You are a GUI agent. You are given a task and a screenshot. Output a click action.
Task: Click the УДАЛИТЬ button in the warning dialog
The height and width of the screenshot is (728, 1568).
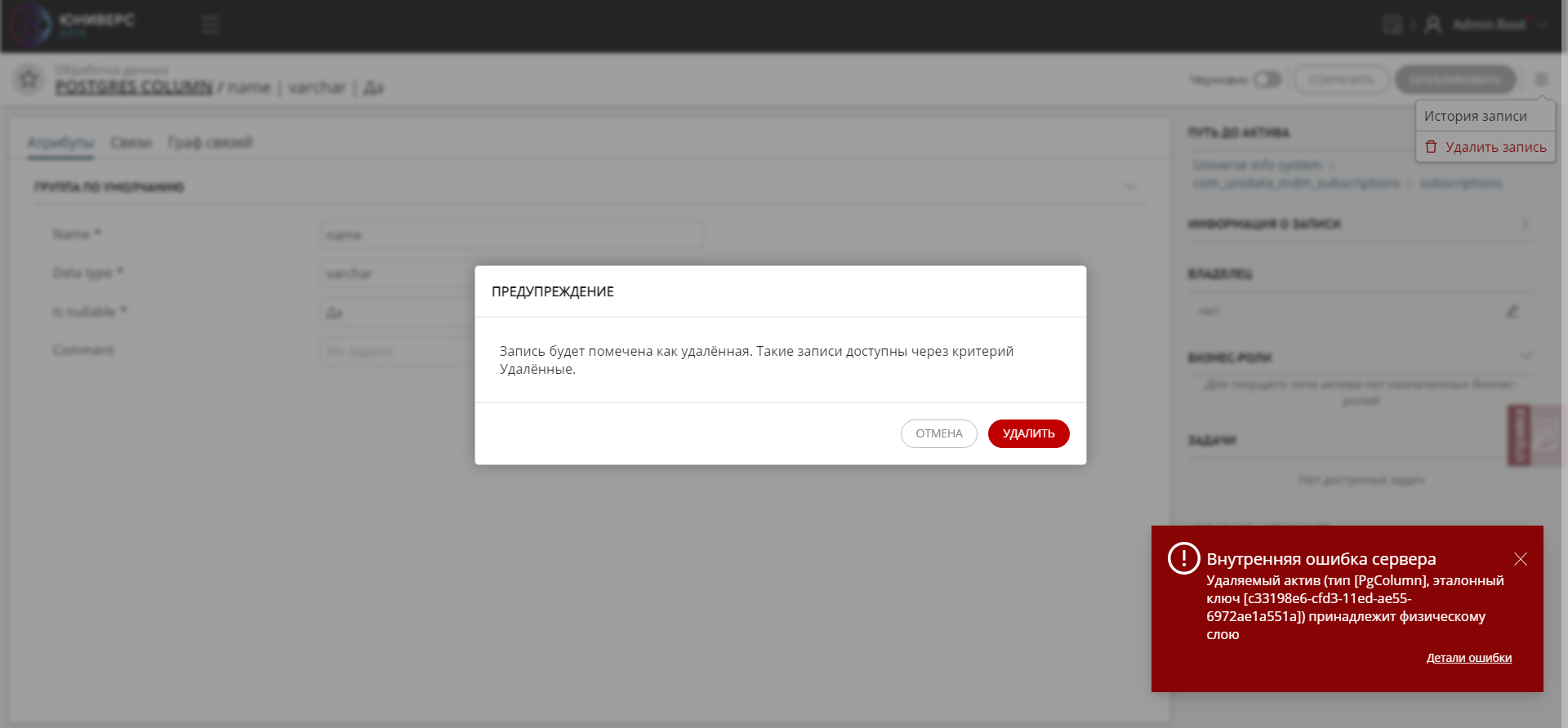coord(1028,433)
